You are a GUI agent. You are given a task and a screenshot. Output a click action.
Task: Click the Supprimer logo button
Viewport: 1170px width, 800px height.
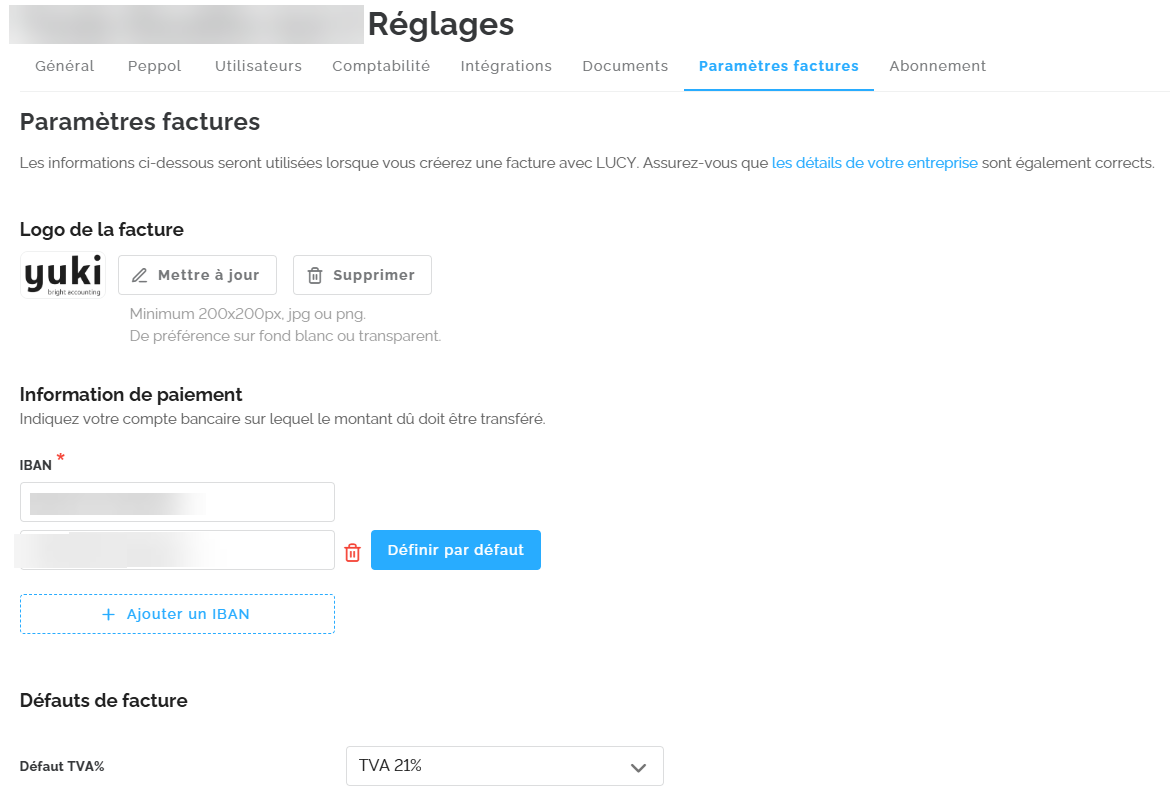pos(362,275)
